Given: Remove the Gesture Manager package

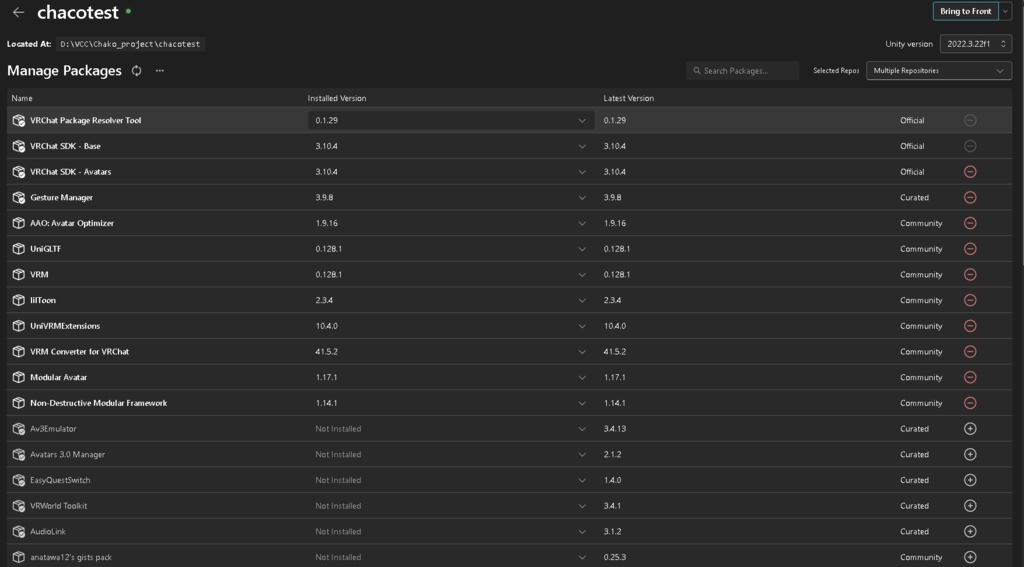Looking at the screenshot, I should [970, 197].
